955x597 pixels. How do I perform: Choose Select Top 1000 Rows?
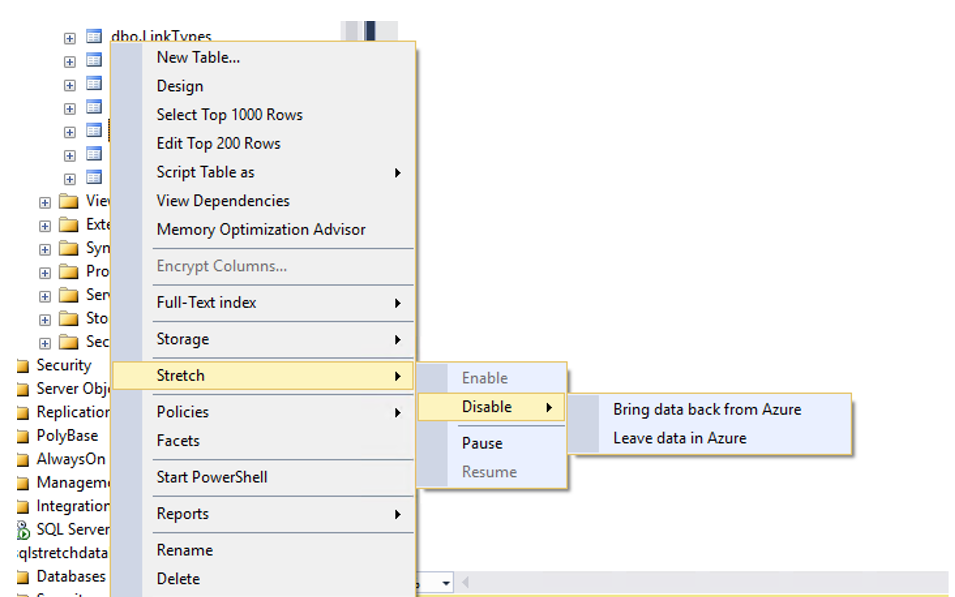point(229,115)
